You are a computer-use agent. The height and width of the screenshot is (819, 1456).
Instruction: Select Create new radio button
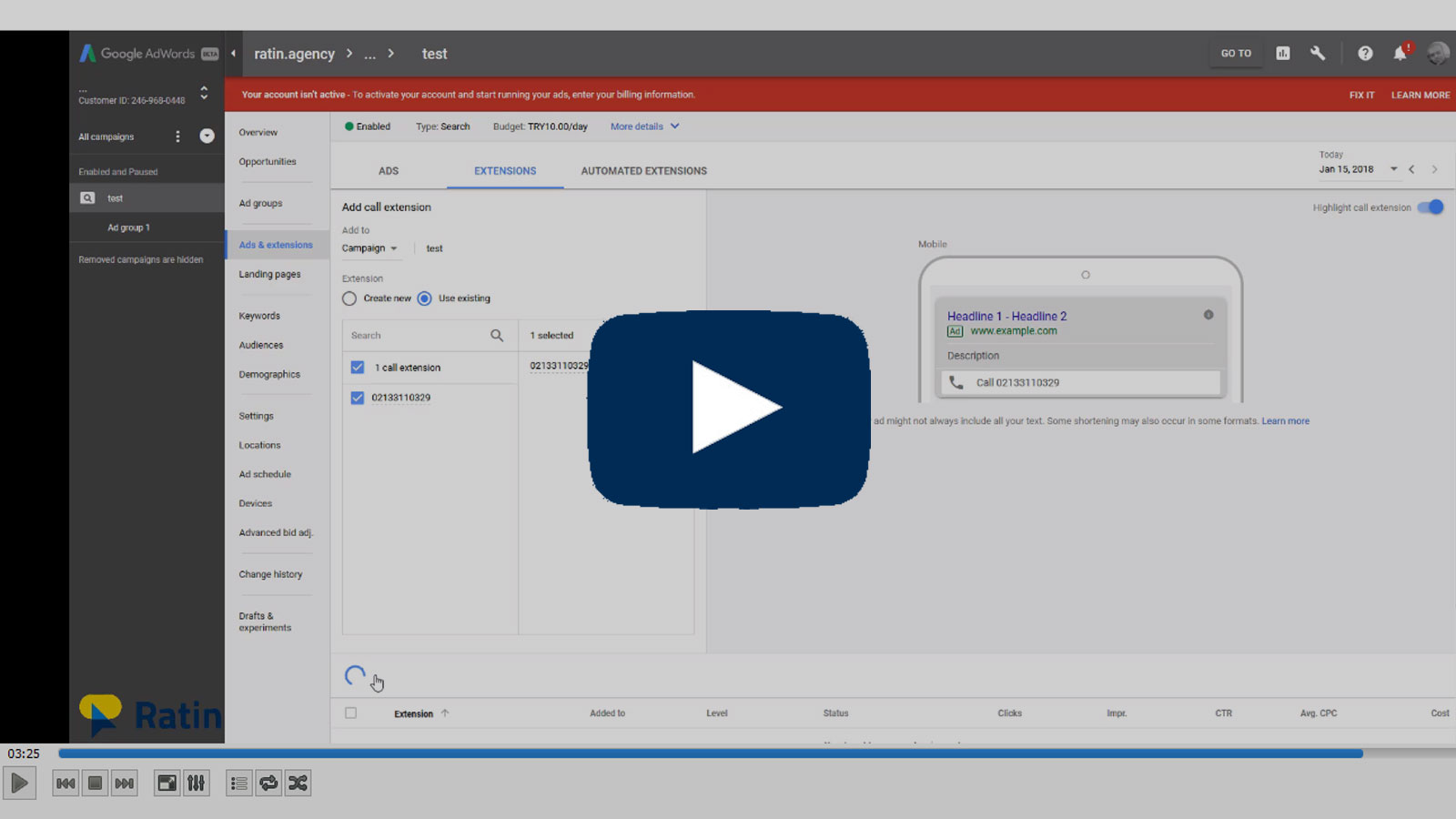coord(349,298)
